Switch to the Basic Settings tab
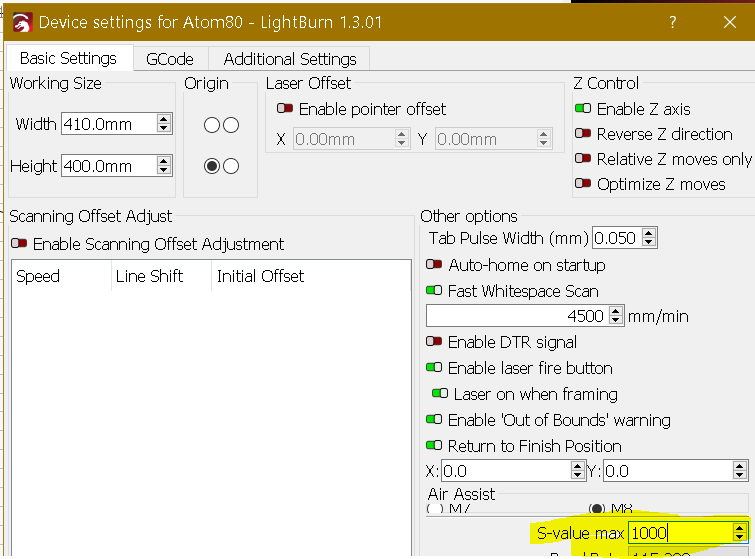Screen dimensions: 755x559 pyautogui.click(x=68, y=59)
